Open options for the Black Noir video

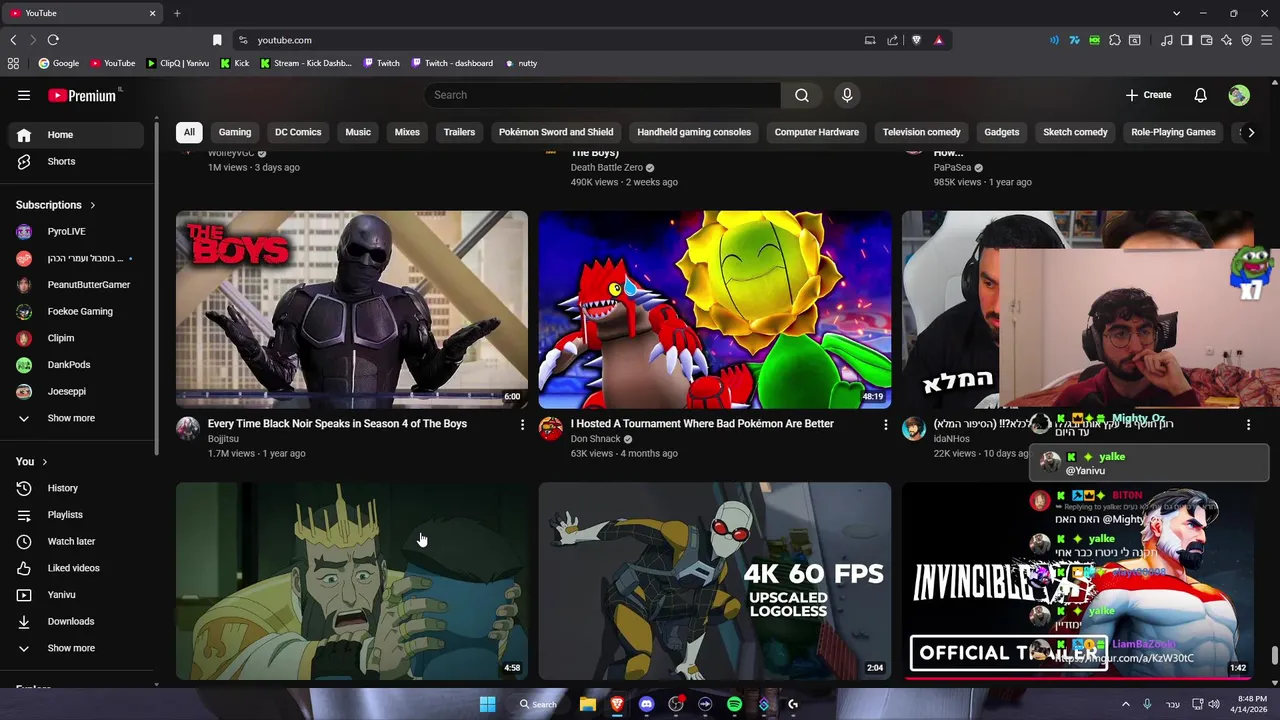(522, 425)
